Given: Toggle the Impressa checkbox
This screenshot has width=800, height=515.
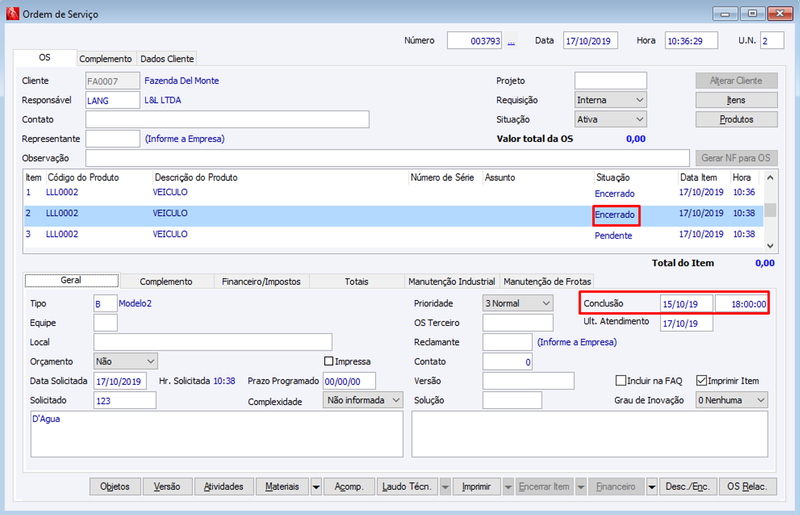Looking at the screenshot, I should [x=329, y=361].
